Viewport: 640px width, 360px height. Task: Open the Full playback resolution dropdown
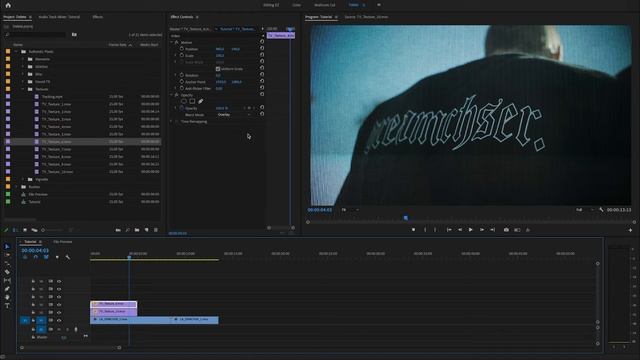[584, 210]
